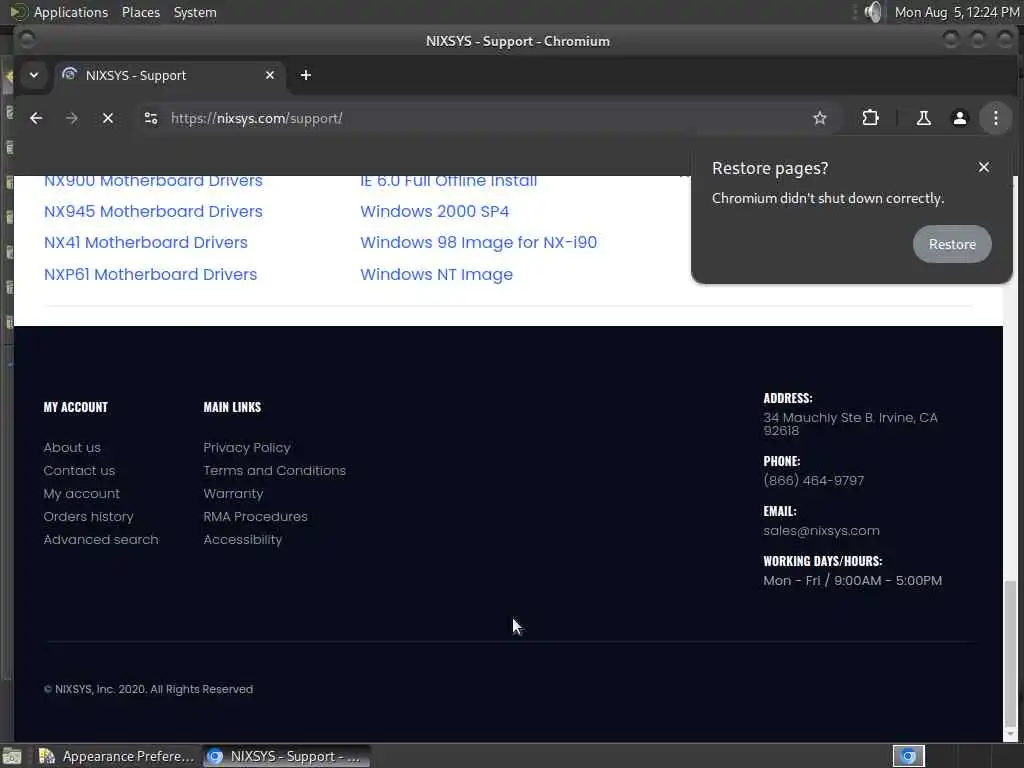Open Windows 98 Image for NX-i90 link
The width and height of the screenshot is (1024, 768).
[478, 242]
